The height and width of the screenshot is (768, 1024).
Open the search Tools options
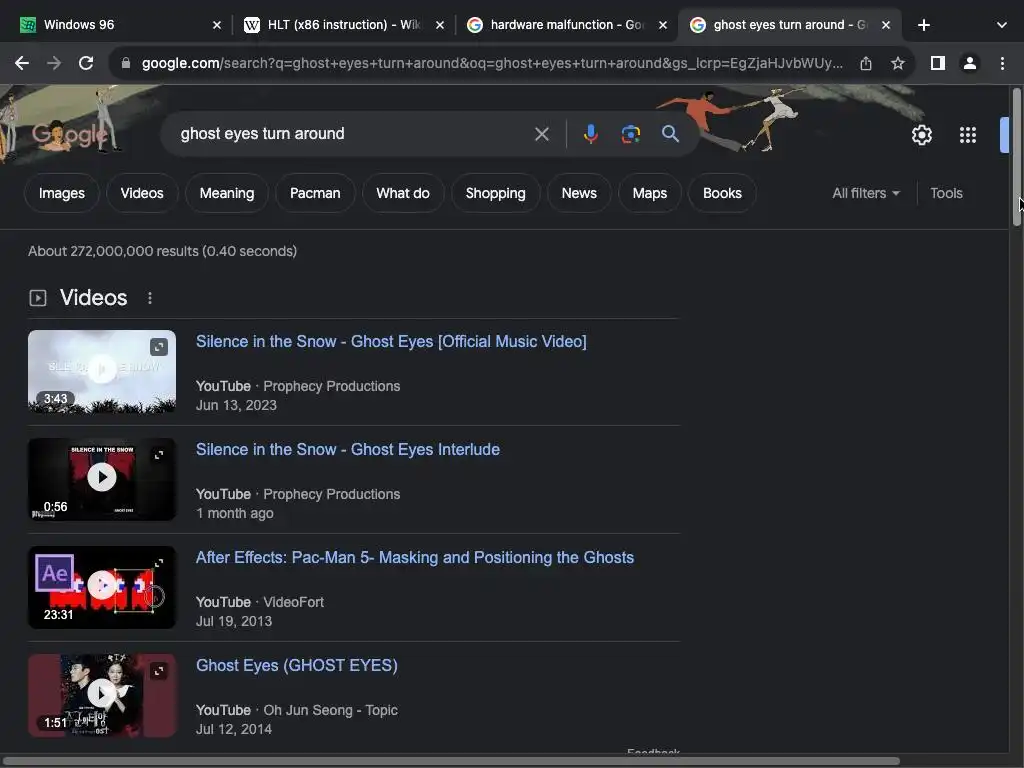click(x=946, y=193)
